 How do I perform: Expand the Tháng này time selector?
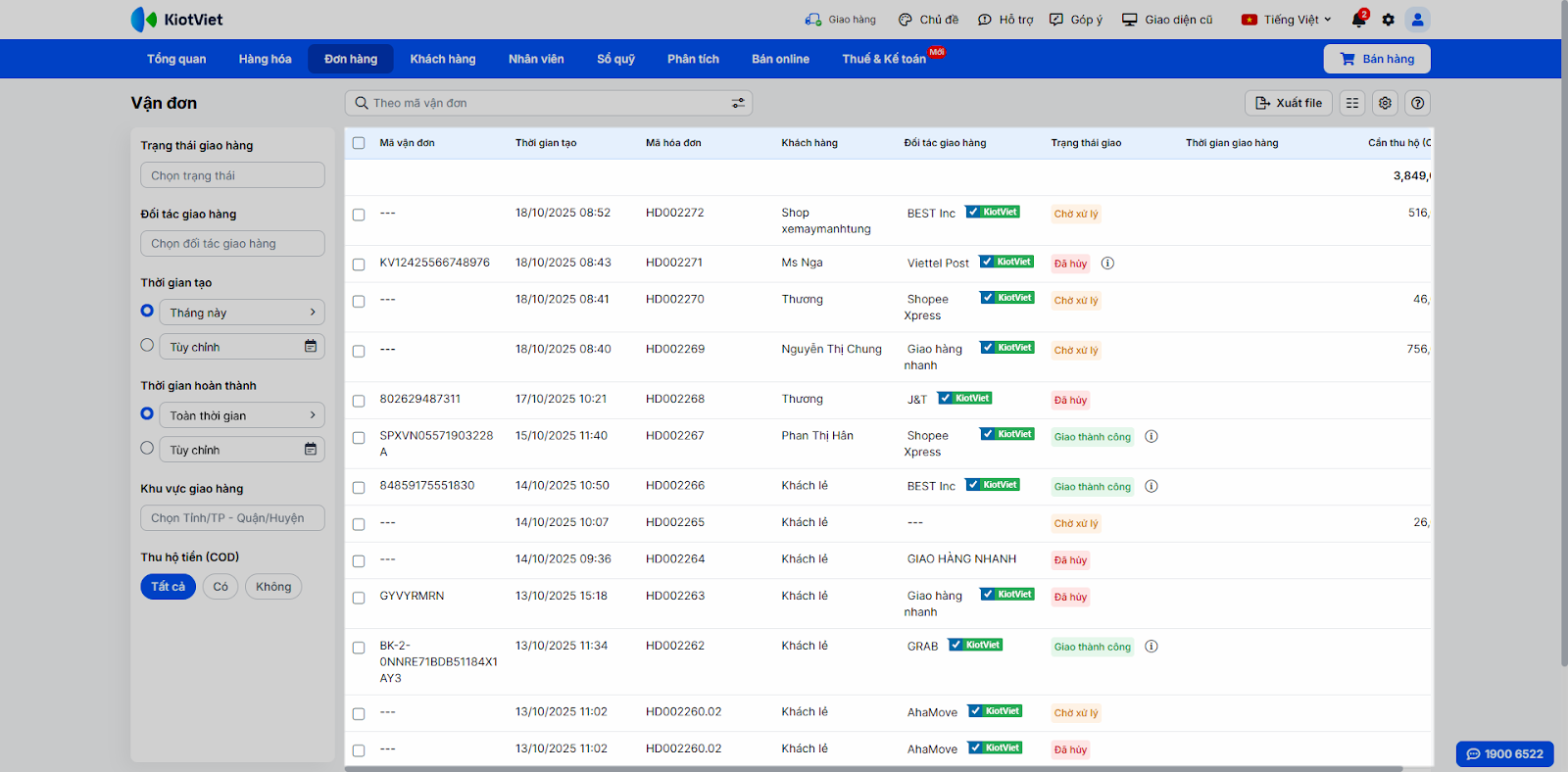coord(241,313)
